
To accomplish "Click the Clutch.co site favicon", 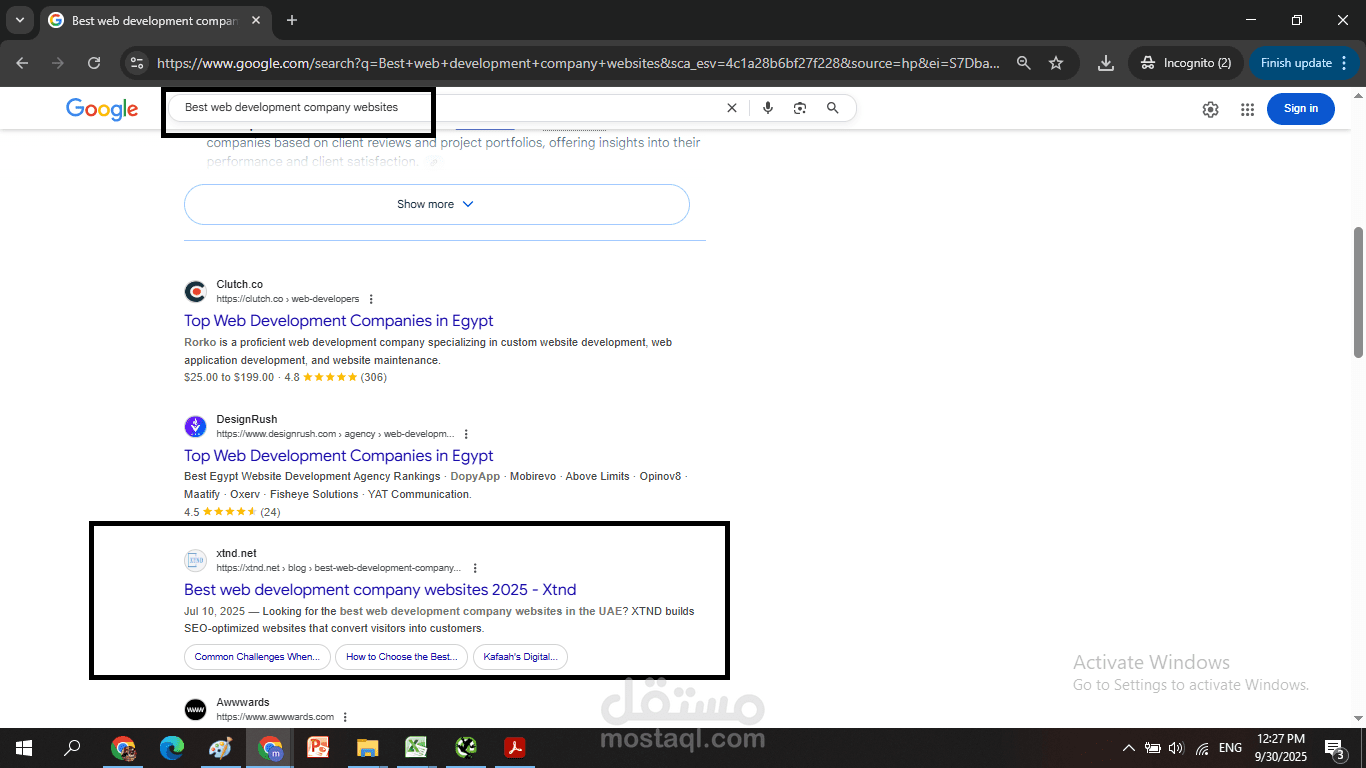I will 195,292.
